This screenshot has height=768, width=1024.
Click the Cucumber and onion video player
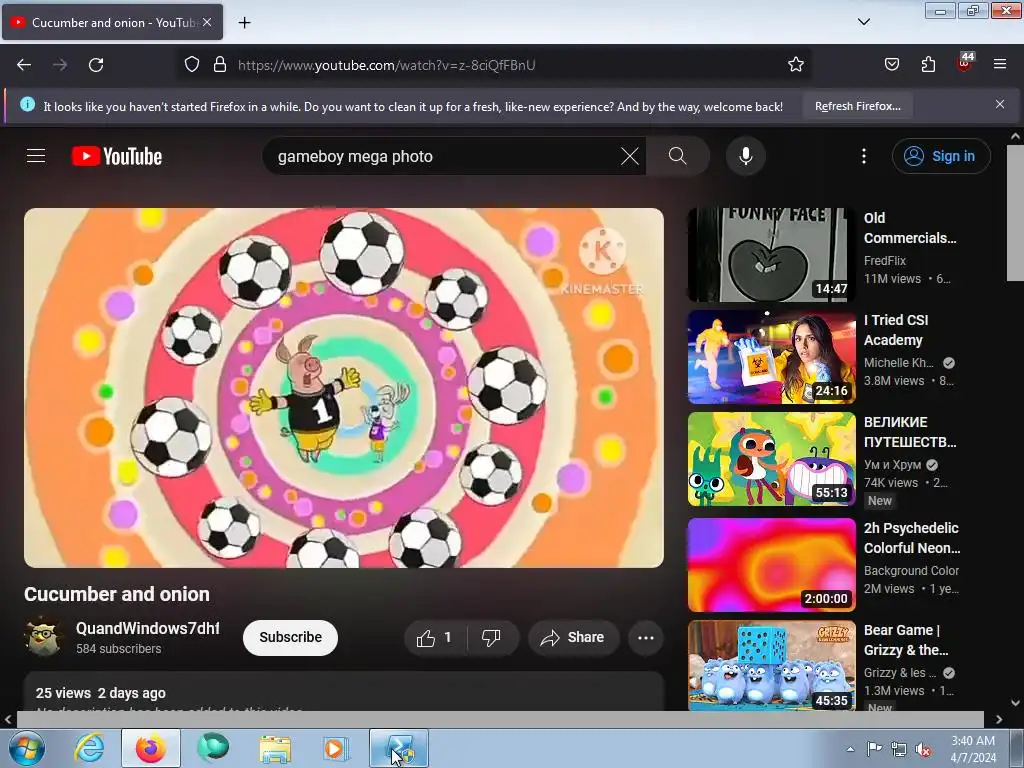point(344,387)
